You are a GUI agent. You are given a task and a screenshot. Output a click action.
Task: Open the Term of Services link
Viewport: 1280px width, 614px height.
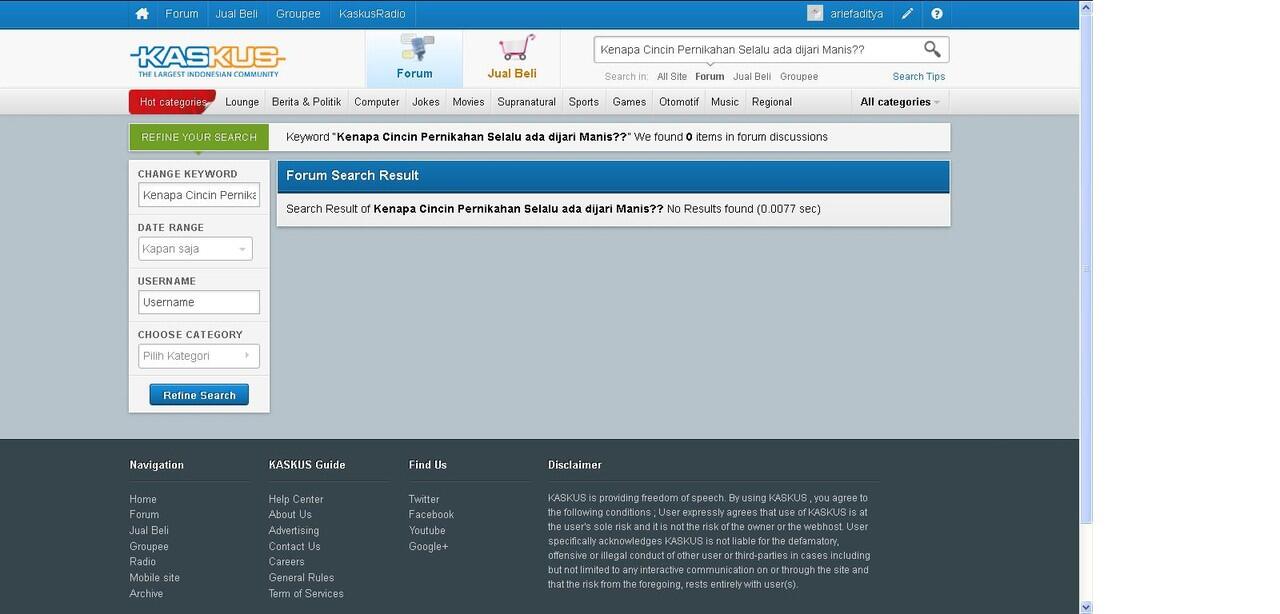[306, 594]
